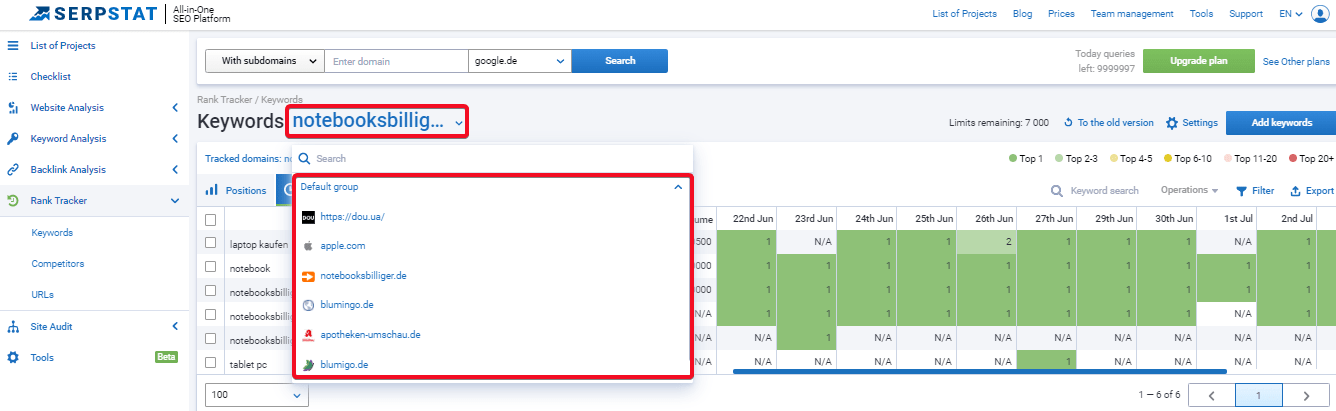Screen dimensions: 1336x411
Task: Toggle the select-all header checkbox
Action: coord(210,219)
